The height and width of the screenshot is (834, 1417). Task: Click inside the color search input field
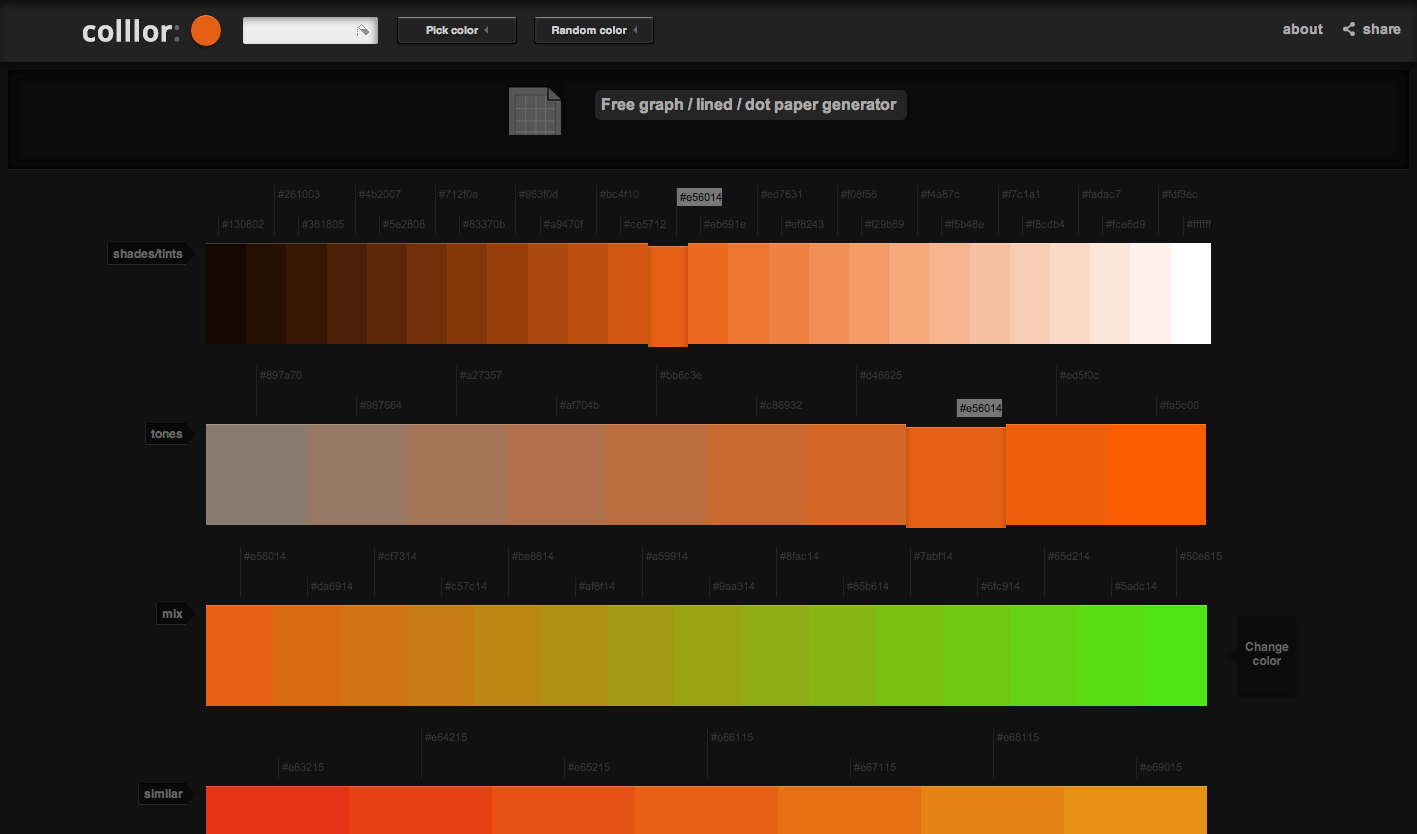click(x=300, y=30)
